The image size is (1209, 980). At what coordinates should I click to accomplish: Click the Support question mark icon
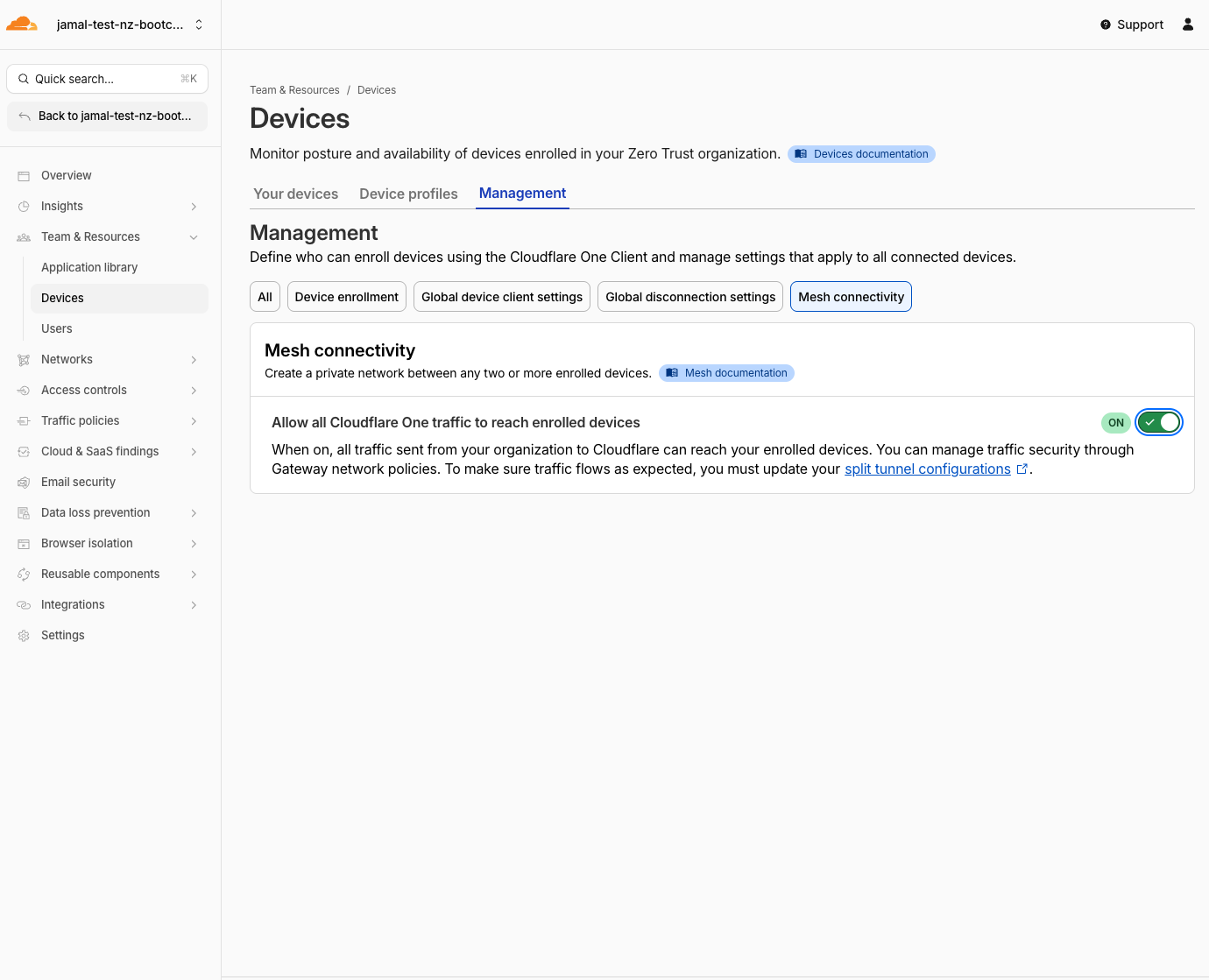tap(1106, 25)
